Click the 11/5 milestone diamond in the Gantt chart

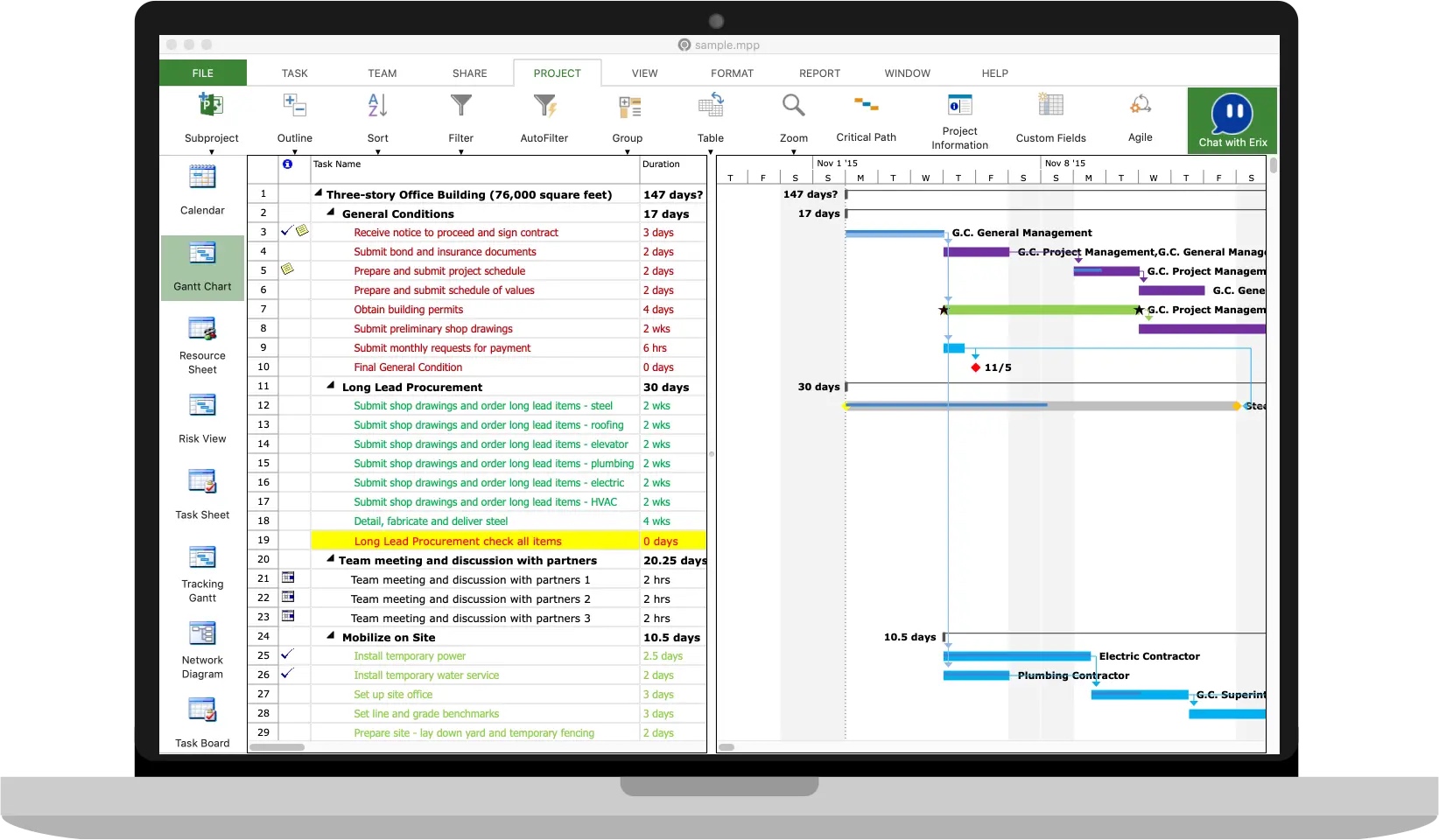coord(976,367)
